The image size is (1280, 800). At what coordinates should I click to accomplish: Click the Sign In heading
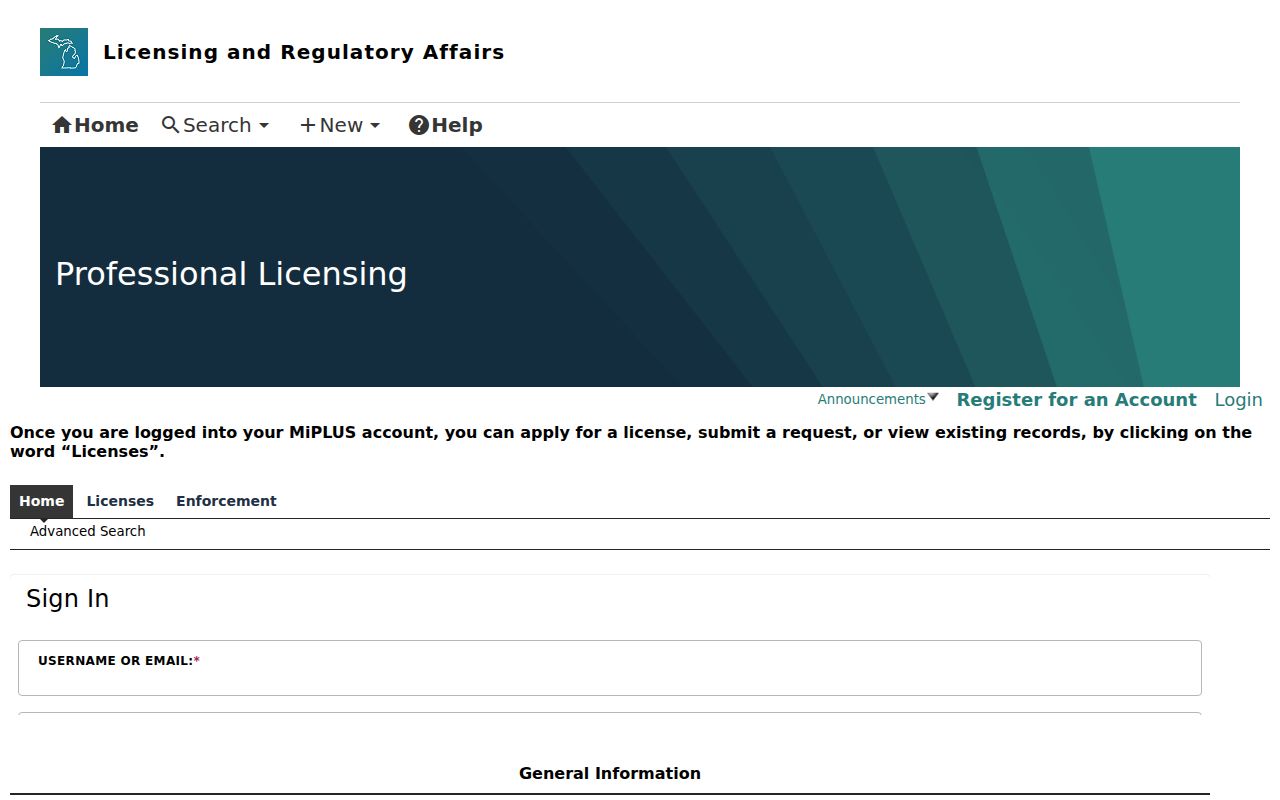point(67,598)
